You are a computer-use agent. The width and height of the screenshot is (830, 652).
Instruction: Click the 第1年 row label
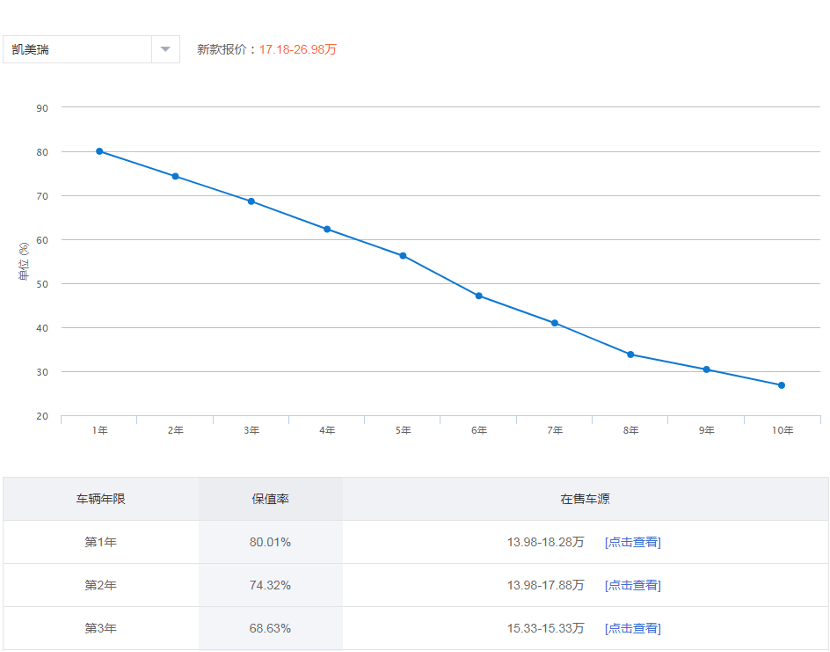click(101, 542)
